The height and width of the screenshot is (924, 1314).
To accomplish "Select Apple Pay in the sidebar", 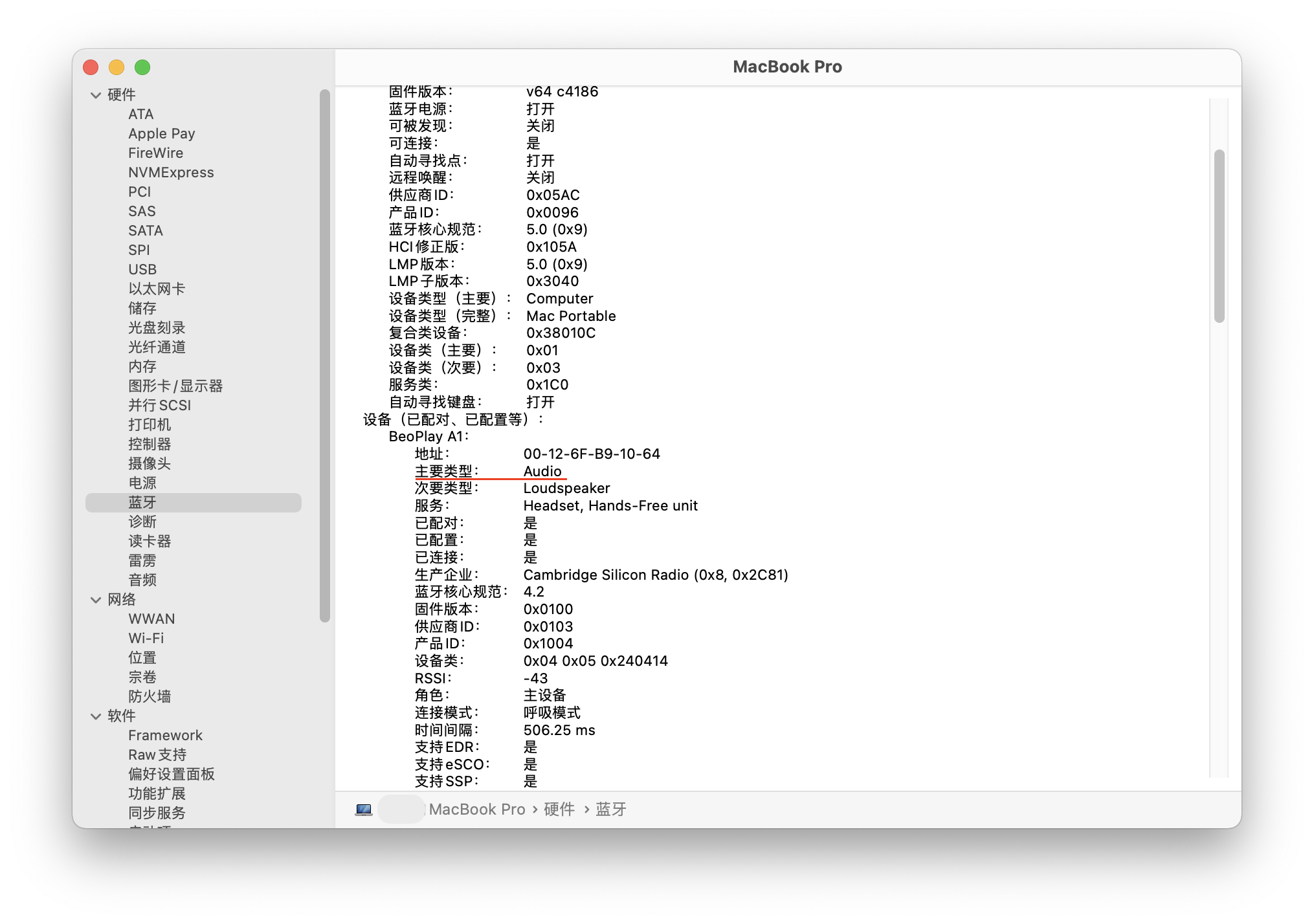I will (x=161, y=134).
